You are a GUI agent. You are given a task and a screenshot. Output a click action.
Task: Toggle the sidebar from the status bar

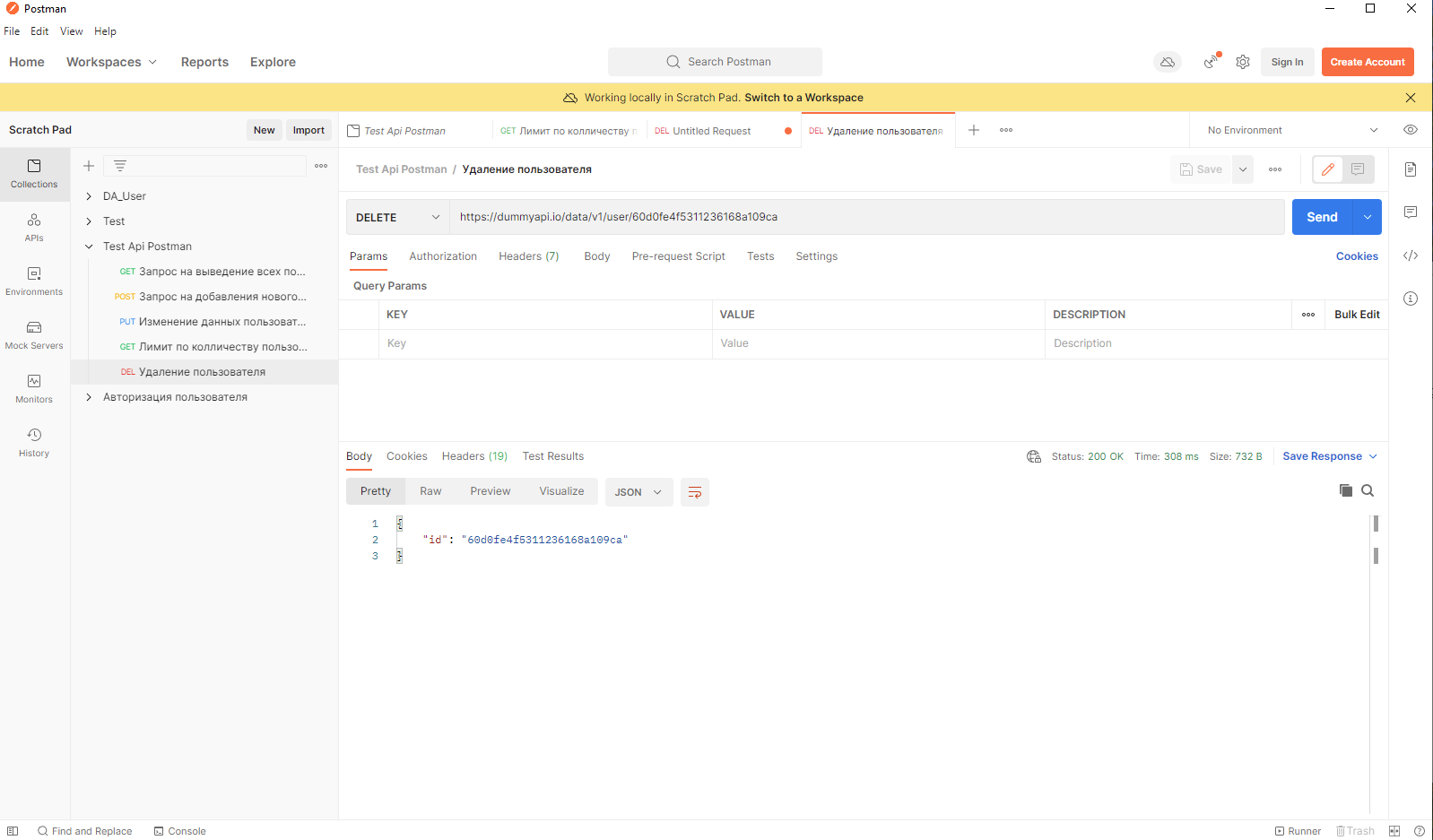tap(13, 831)
